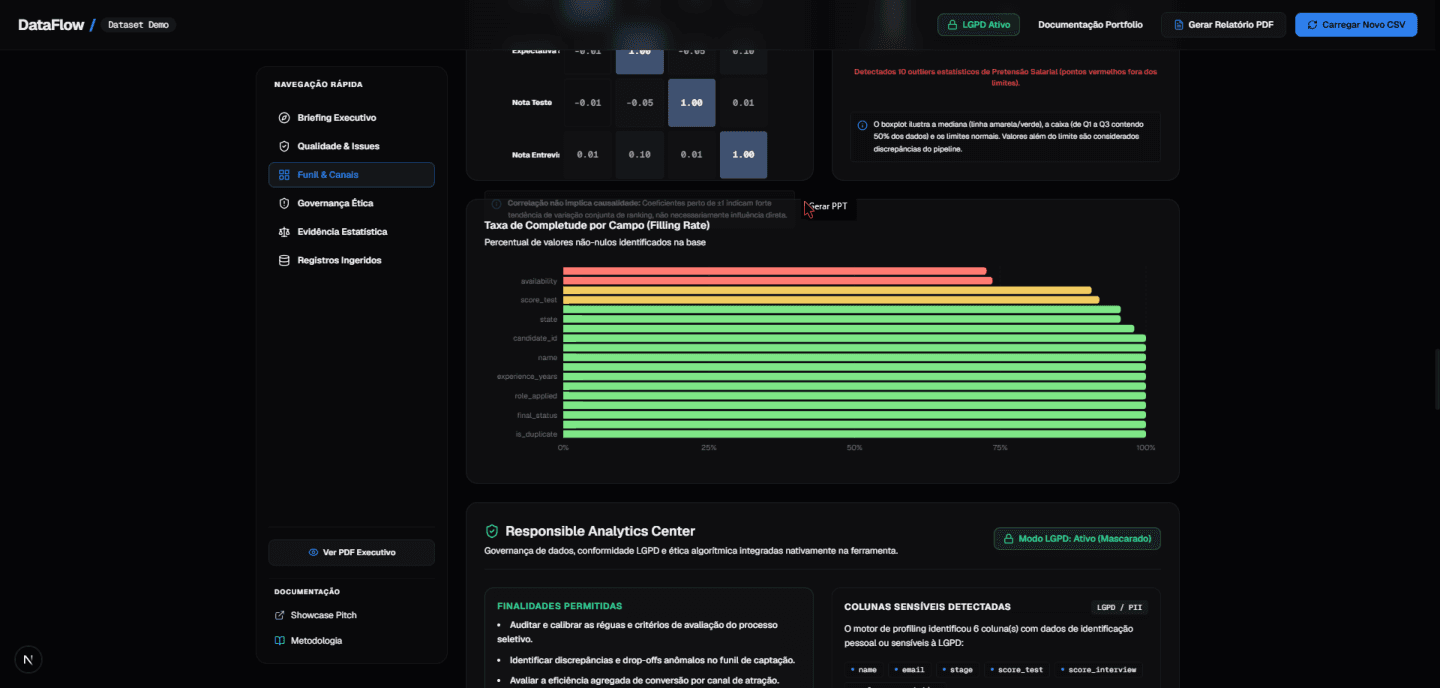Click the eye icon in Ver PDF Executivo
The image size is (1440, 688).
pos(313,552)
